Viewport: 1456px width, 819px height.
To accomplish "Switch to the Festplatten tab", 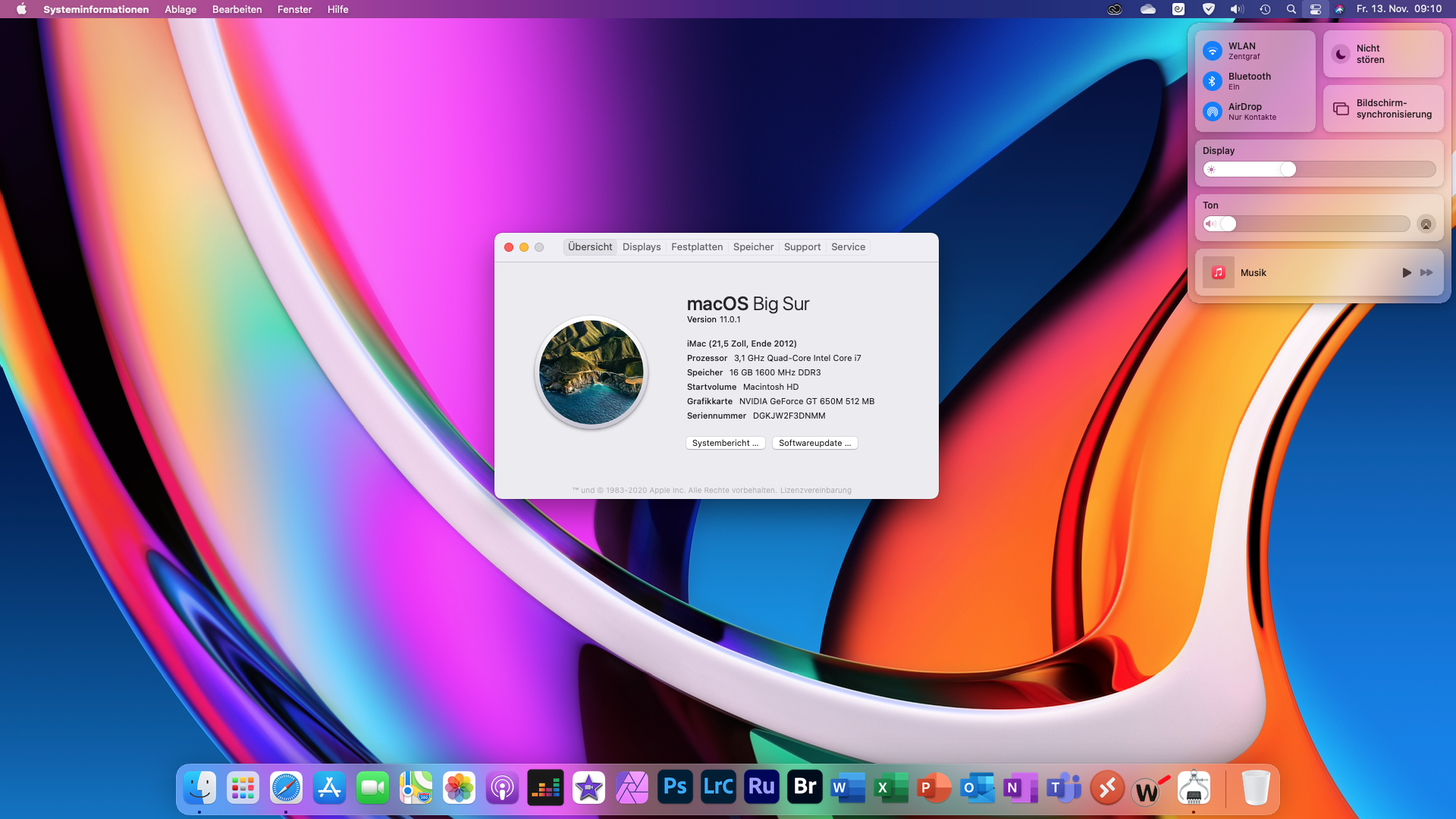I will [696, 247].
